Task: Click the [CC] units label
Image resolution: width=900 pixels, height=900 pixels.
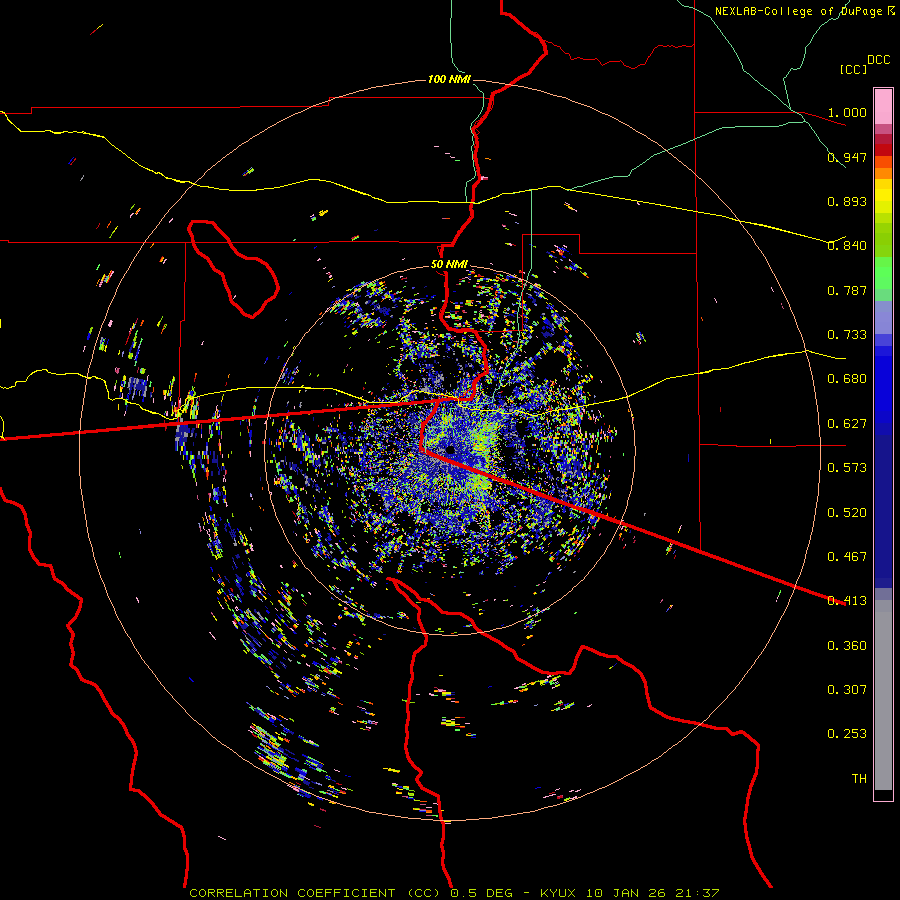Action: coord(854,69)
